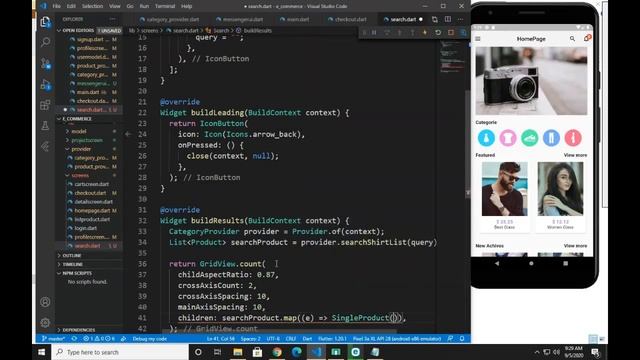Open the Explorer panel three-dot actions menu
The width and height of the screenshot is (640, 360).
point(113,19)
